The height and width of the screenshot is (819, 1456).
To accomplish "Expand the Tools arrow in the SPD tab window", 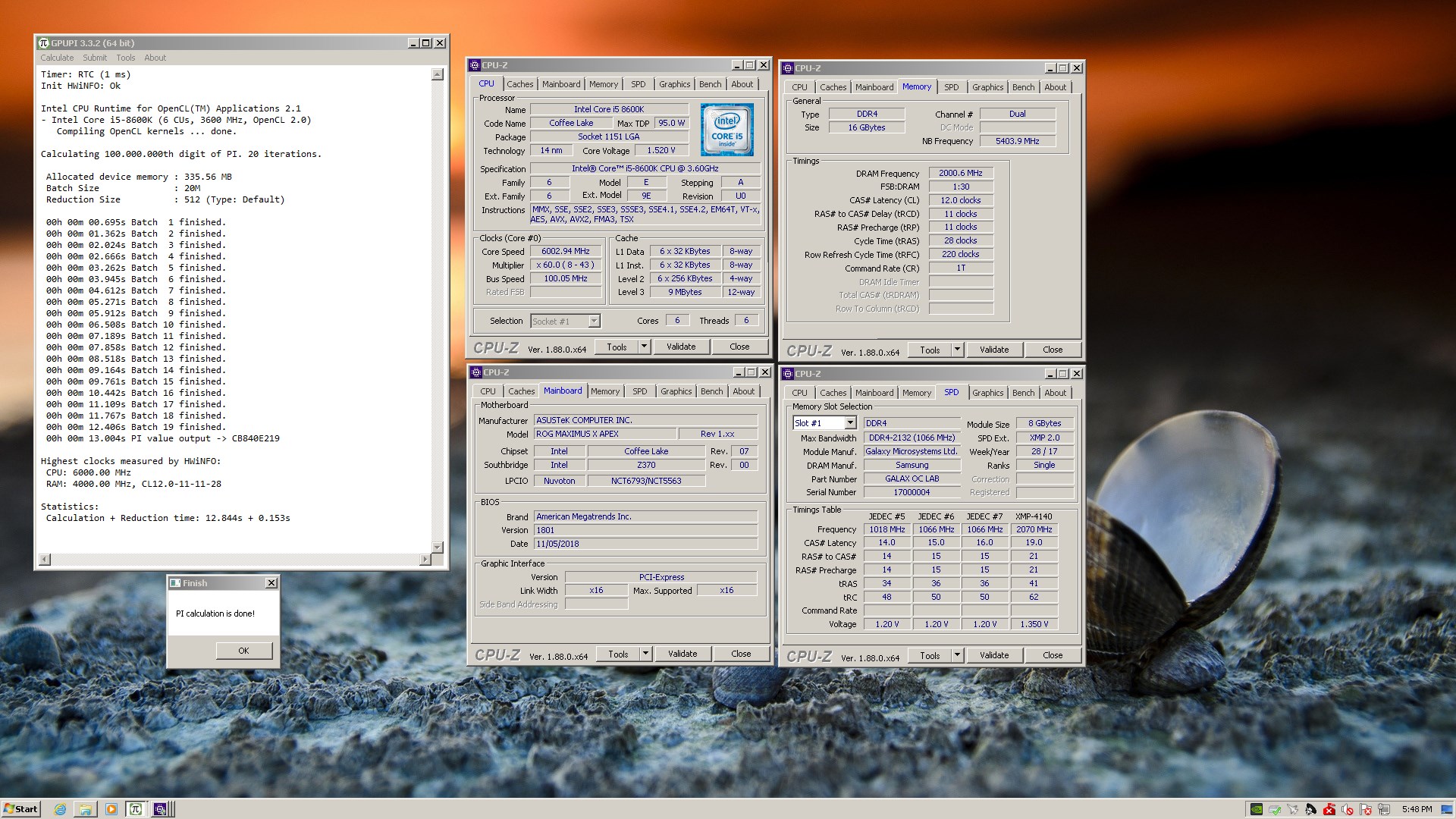I will pos(957,655).
